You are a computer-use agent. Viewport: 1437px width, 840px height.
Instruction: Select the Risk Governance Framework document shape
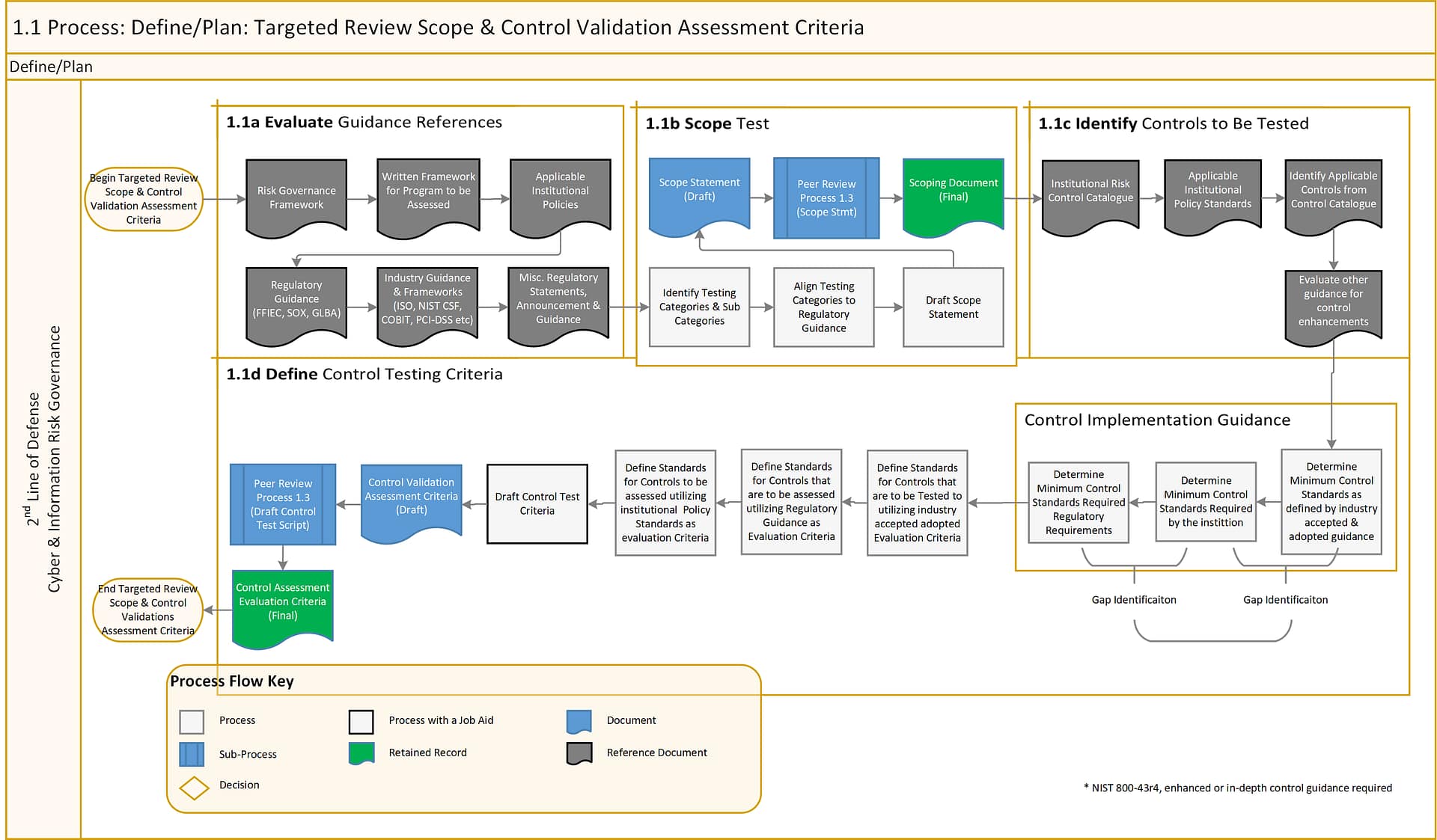(x=296, y=197)
